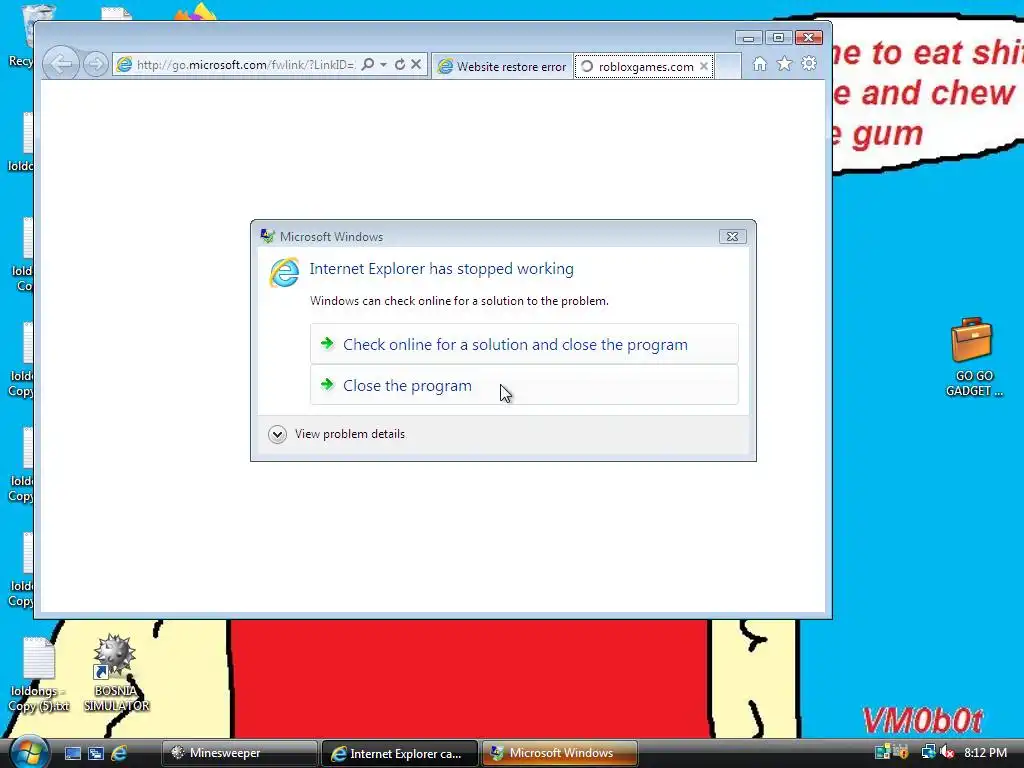Viewport: 1024px width, 768px height.
Task: Click Switch between windows quick launch icon
Action: pyautogui.click(x=96, y=753)
